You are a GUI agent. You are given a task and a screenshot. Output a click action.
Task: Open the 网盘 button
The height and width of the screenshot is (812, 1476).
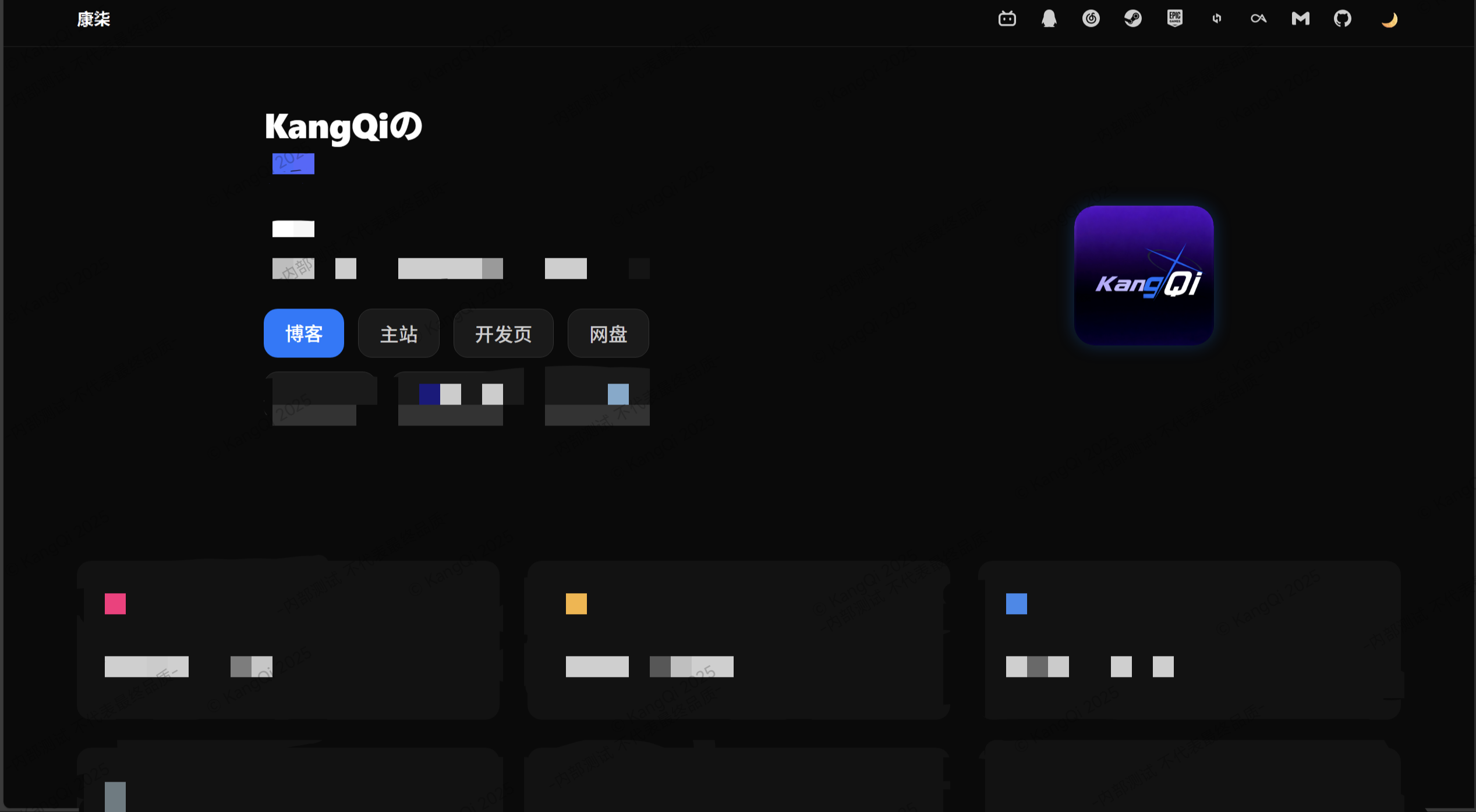click(608, 334)
